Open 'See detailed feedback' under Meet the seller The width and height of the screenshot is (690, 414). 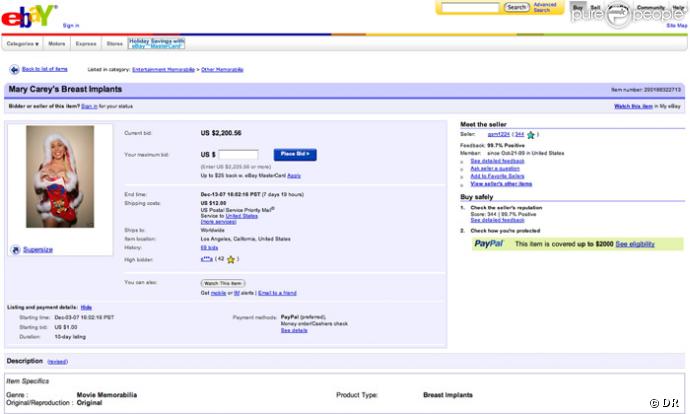pos(497,161)
